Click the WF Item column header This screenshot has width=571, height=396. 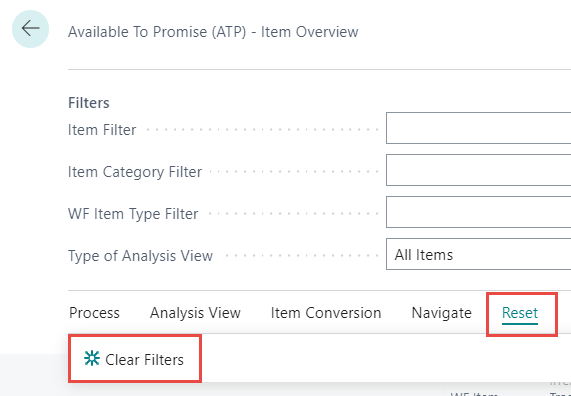[x=474, y=394]
